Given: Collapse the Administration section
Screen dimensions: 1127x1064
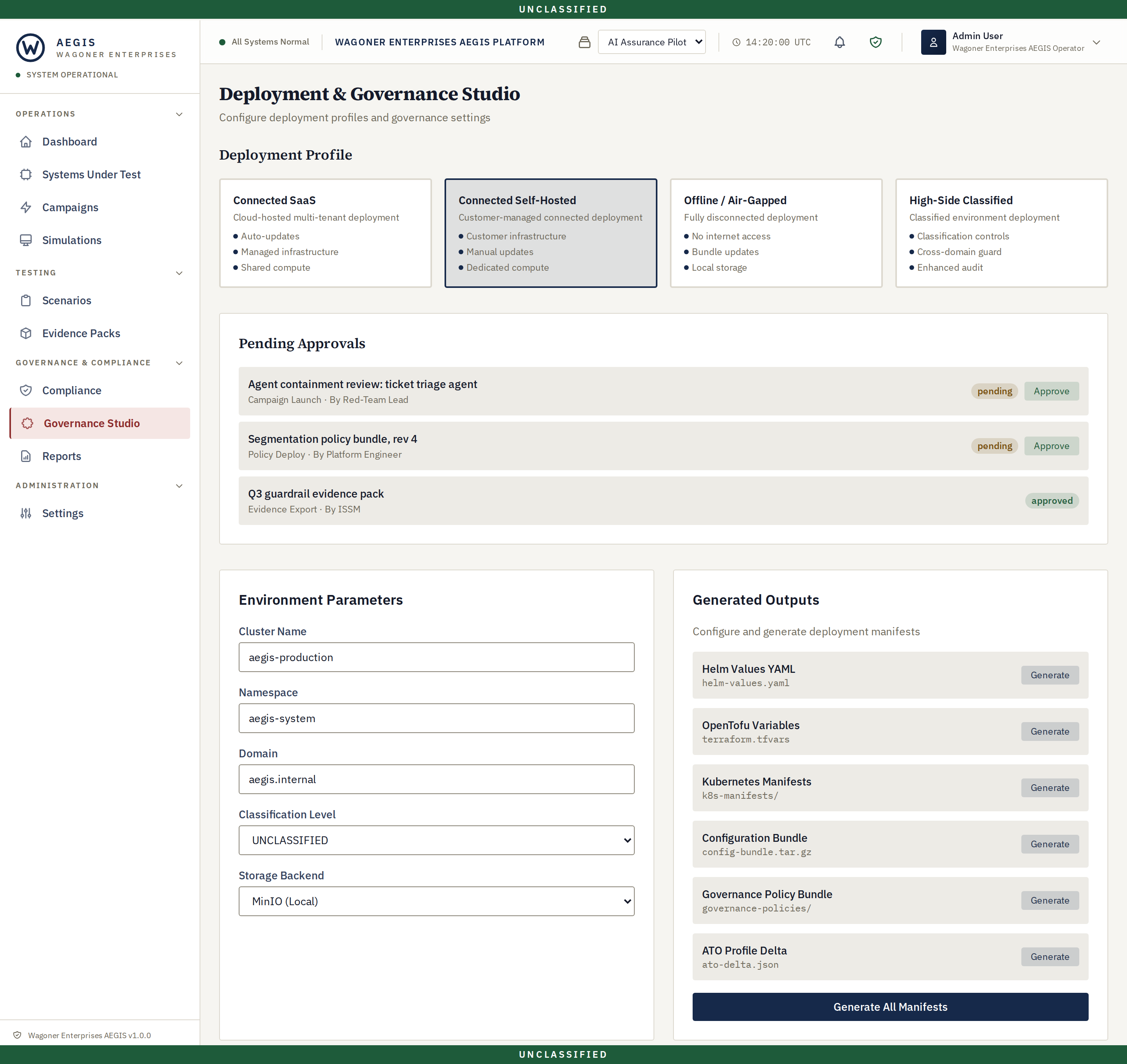Looking at the screenshot, I should 179,486.
